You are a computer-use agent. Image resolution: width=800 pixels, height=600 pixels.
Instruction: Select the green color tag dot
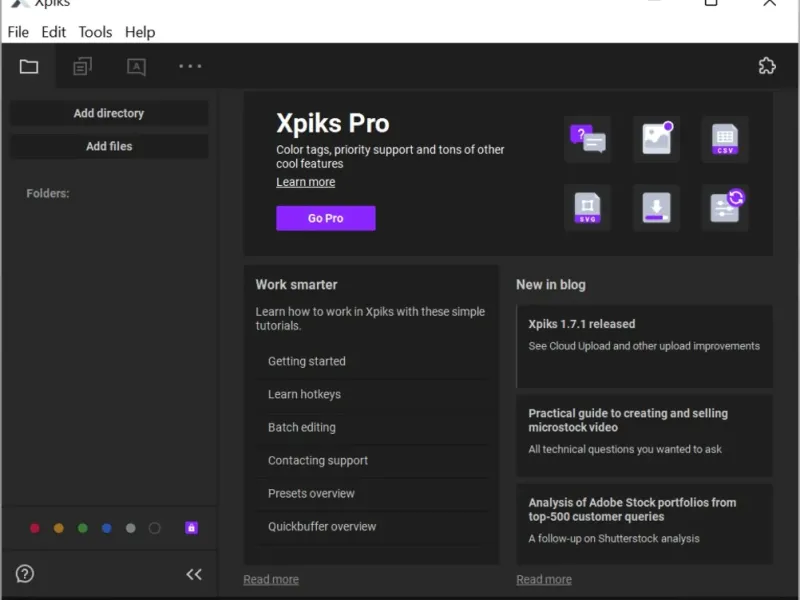pos(83,528)
